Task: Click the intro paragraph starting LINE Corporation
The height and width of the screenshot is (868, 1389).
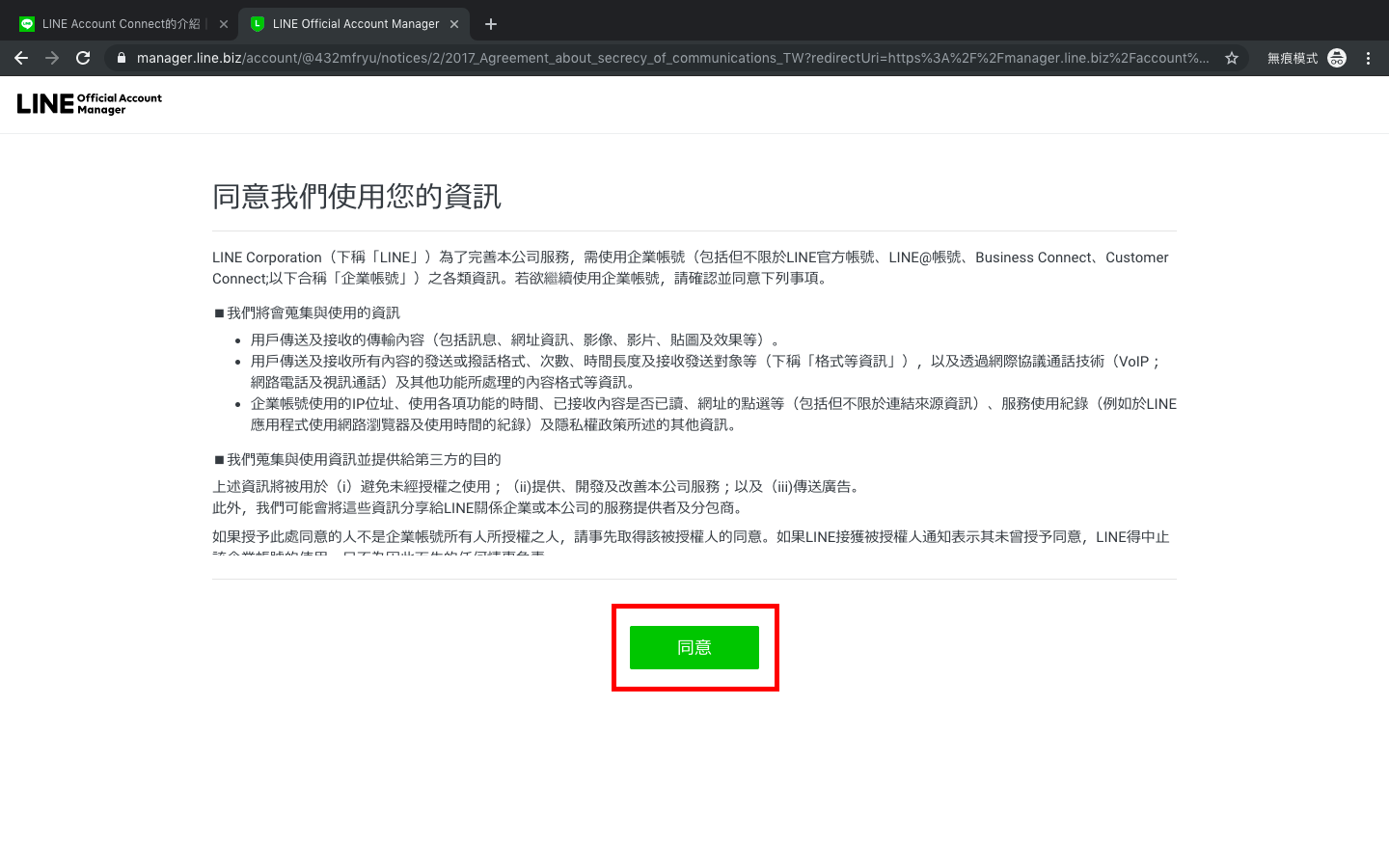Action: pyautogui.click(x=690, y=267)
